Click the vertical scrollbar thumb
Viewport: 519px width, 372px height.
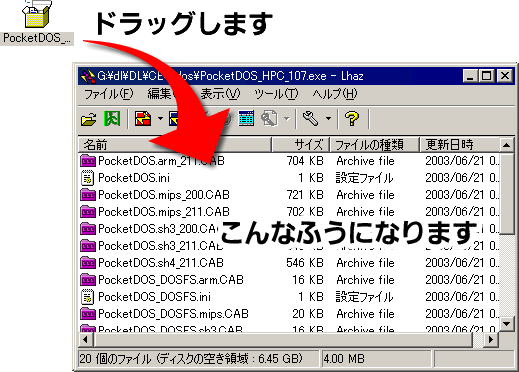pos(507,194)
